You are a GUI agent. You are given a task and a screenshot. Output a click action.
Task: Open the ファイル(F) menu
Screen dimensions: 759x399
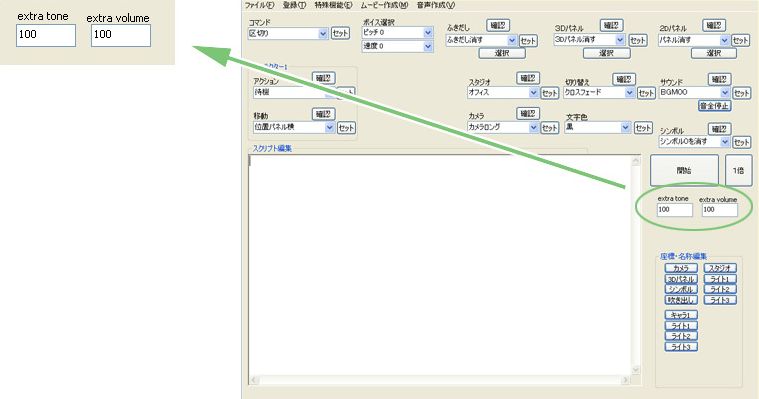coord(259,5)
